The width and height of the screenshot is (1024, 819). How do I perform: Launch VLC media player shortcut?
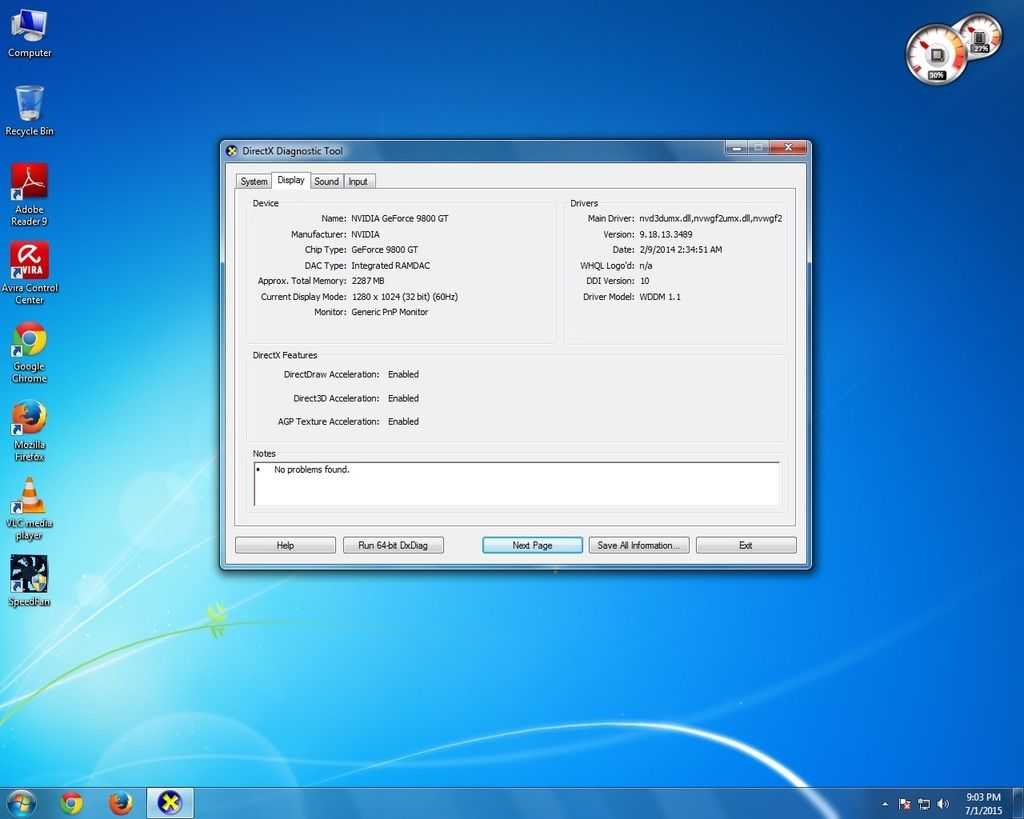pyautogui.click(x=29, y=507)
